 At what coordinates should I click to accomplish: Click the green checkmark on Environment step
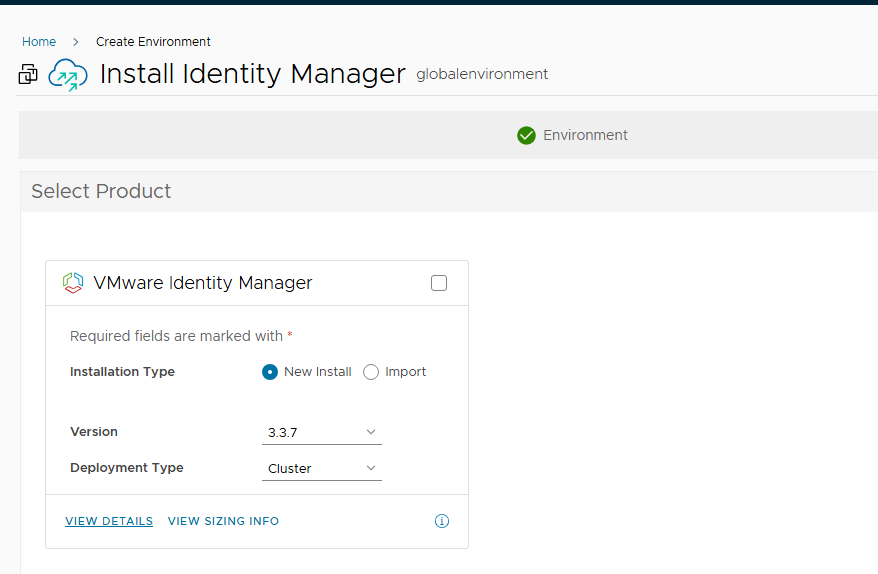coord(526,135)
